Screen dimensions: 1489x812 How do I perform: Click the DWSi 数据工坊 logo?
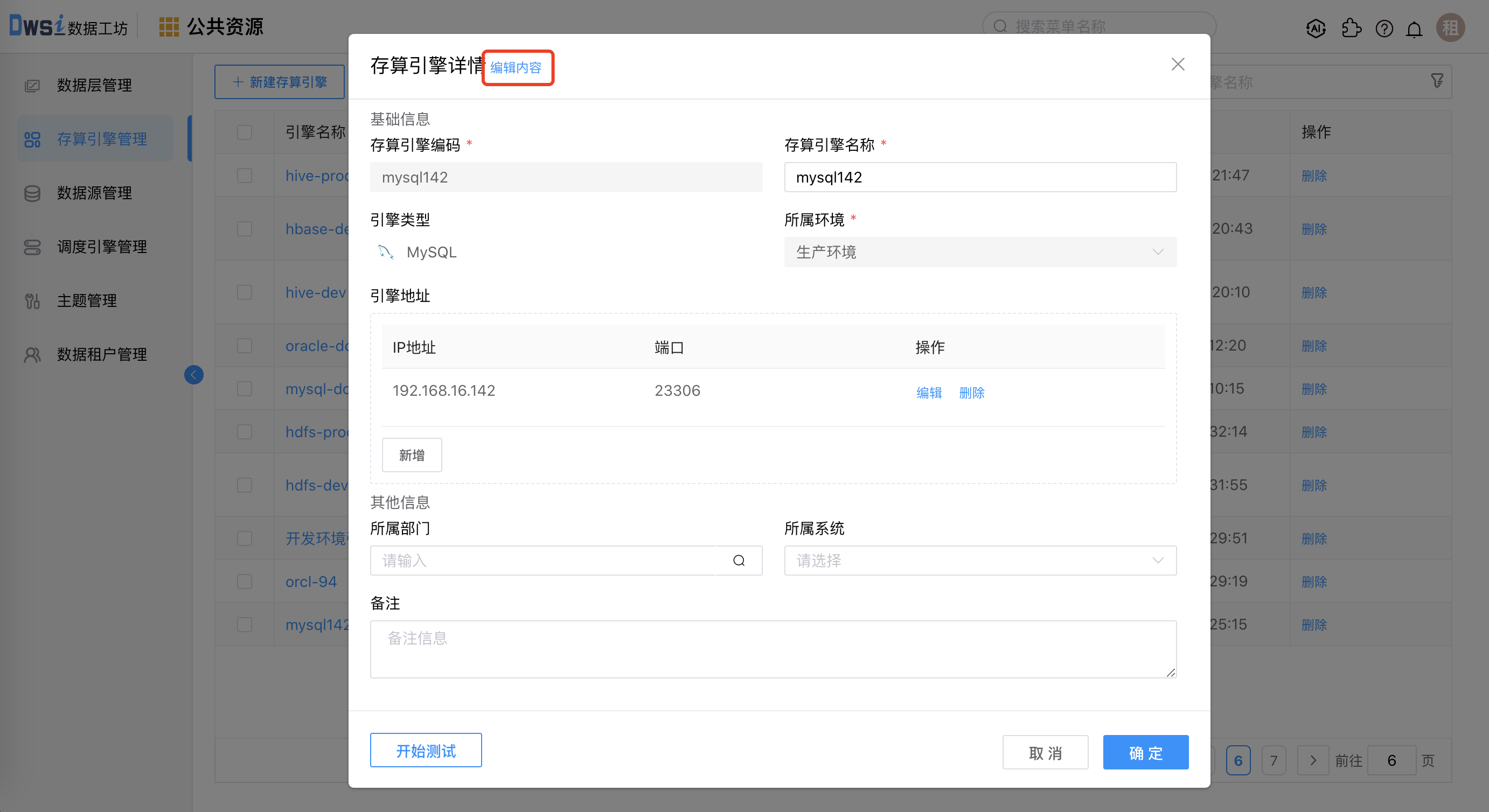68,26
